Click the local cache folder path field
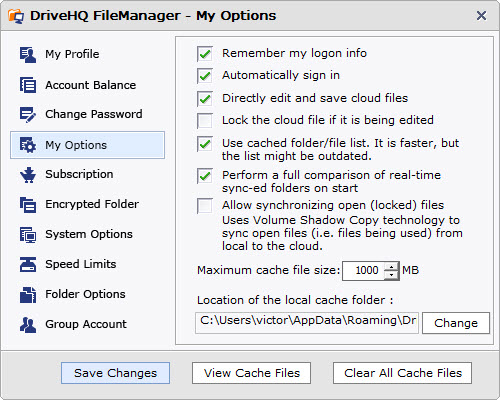 tap(307, 323)
